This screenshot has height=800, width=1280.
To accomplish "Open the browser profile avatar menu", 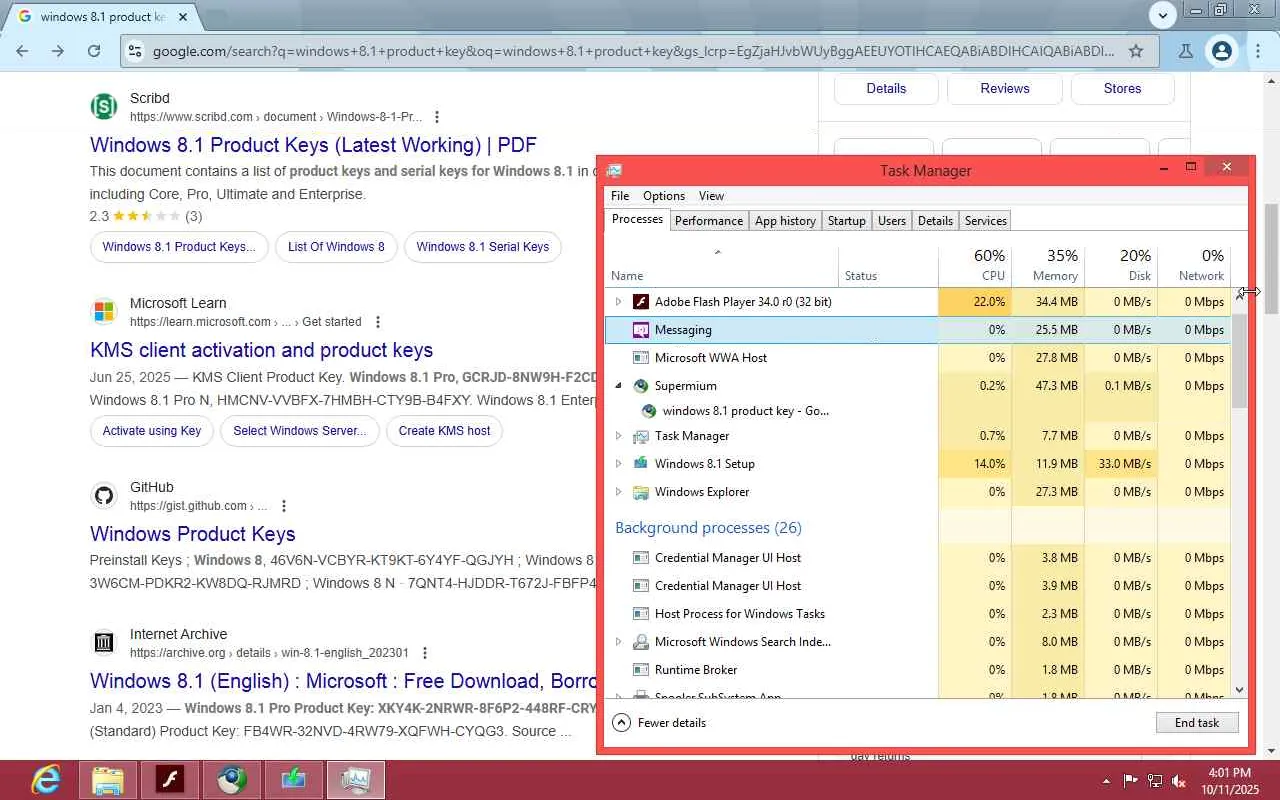I will coord(1222,51).
